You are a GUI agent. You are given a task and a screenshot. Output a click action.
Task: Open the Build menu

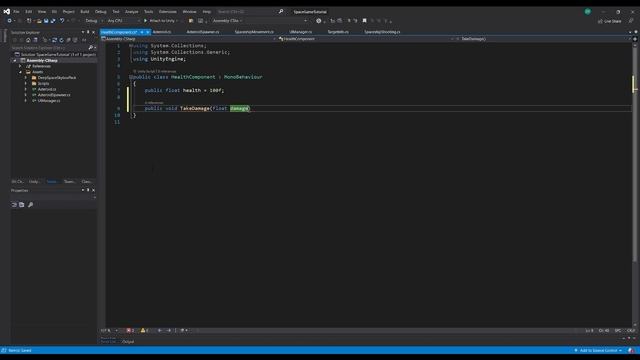(84, 11)
